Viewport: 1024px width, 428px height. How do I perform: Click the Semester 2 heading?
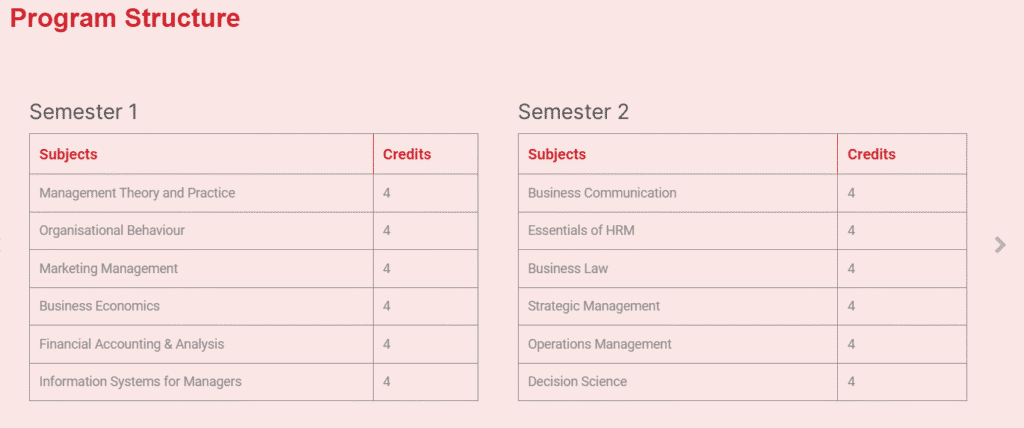(573, 112)
